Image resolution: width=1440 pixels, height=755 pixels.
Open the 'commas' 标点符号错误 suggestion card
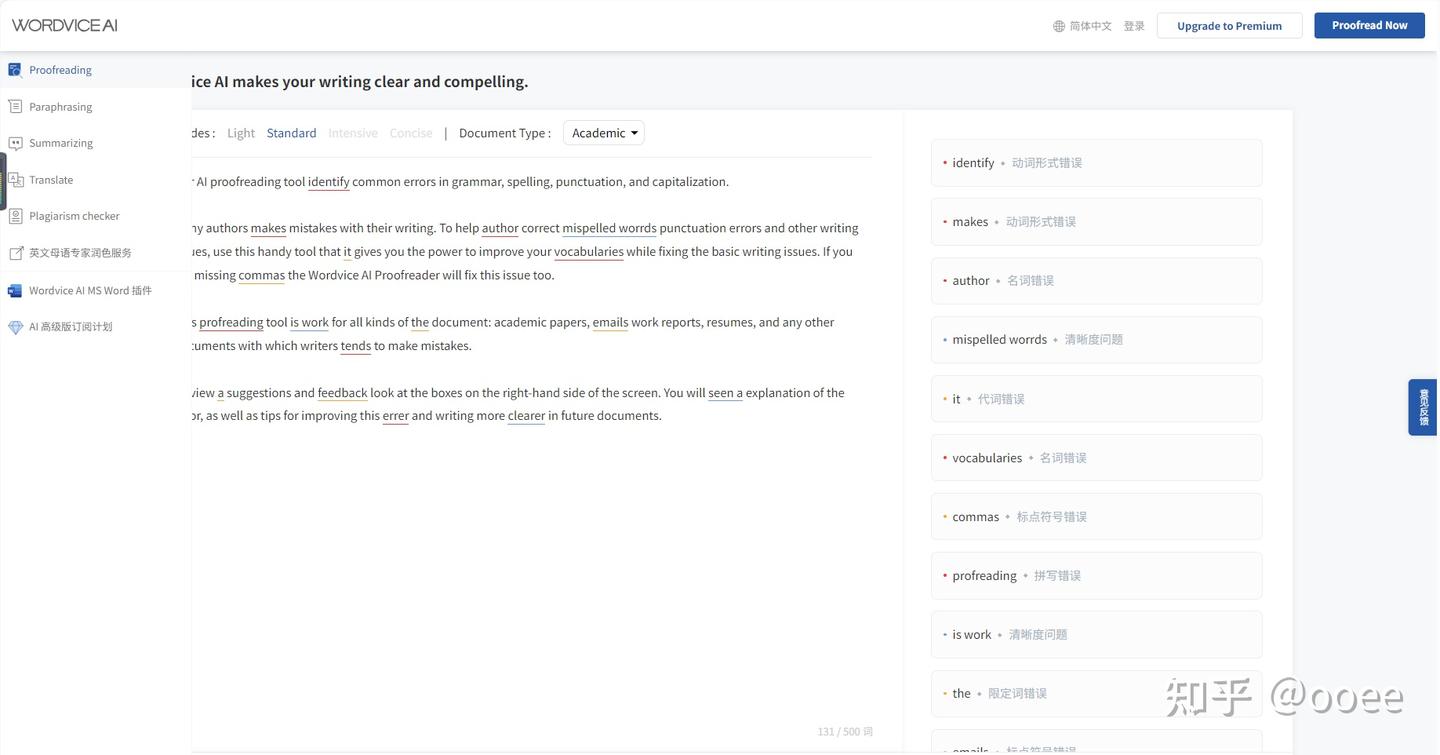coord(1096,517)
